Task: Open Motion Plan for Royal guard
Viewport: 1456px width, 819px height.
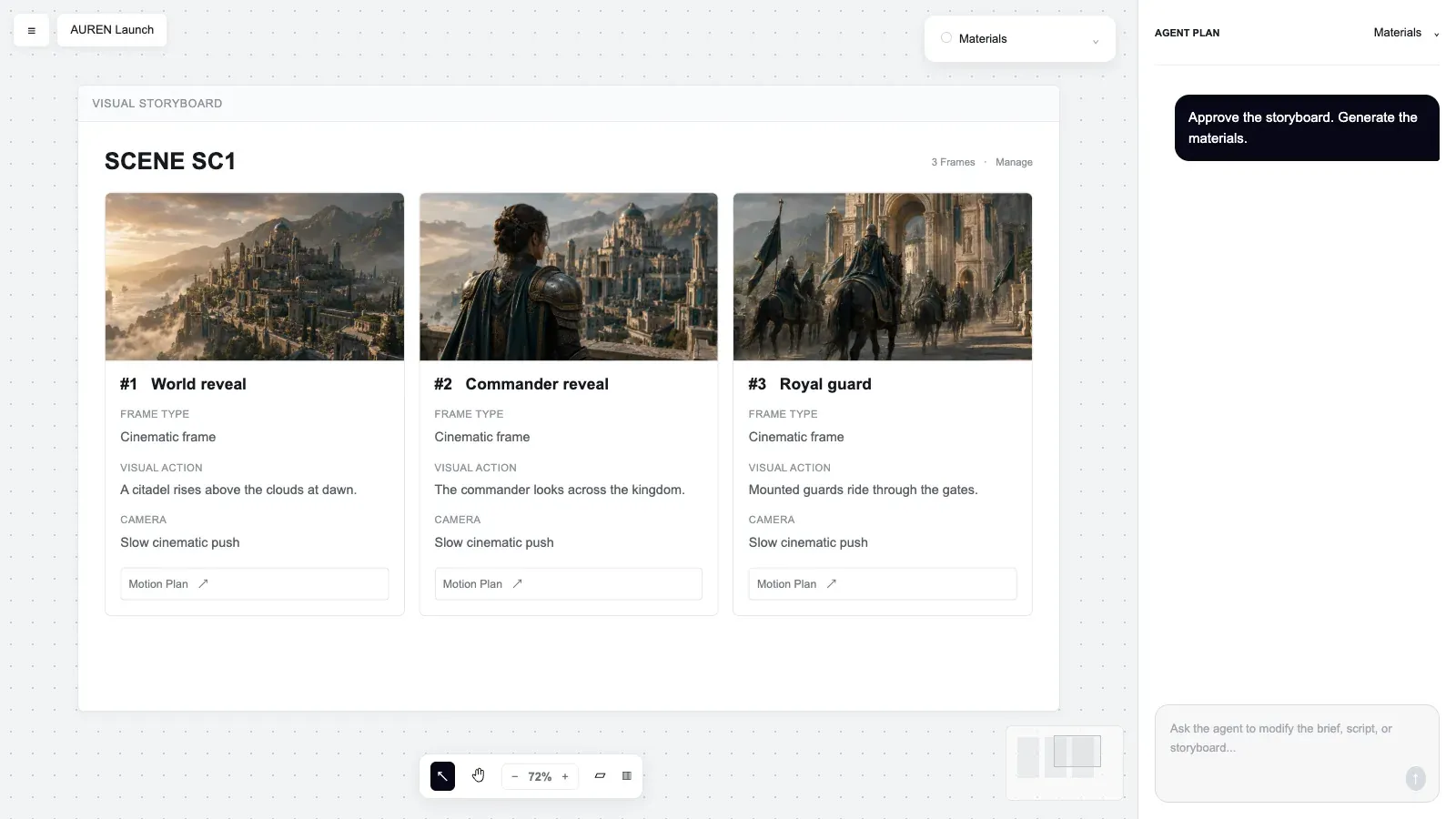Action: [882, 584]
